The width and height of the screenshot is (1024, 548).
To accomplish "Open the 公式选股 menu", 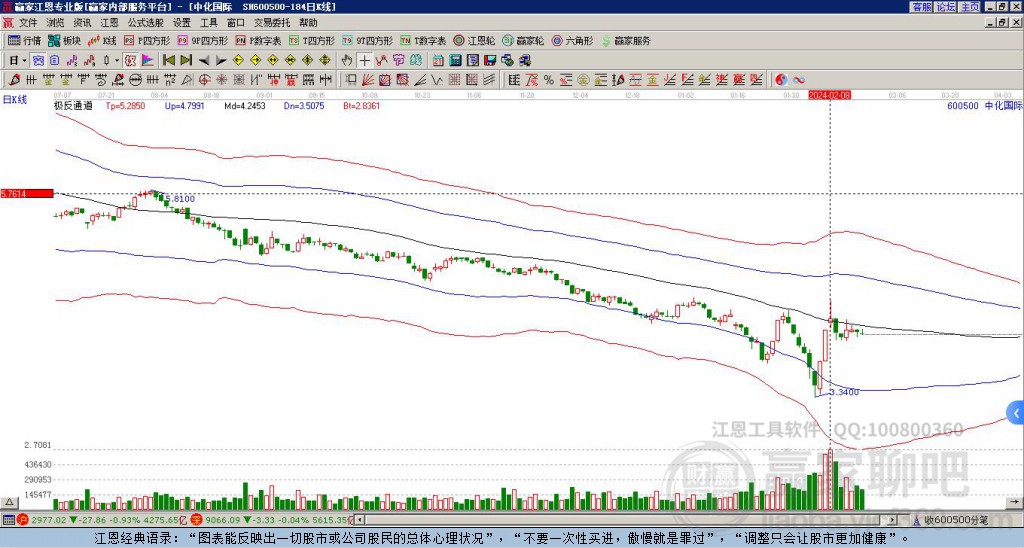I will coord(146,23).
